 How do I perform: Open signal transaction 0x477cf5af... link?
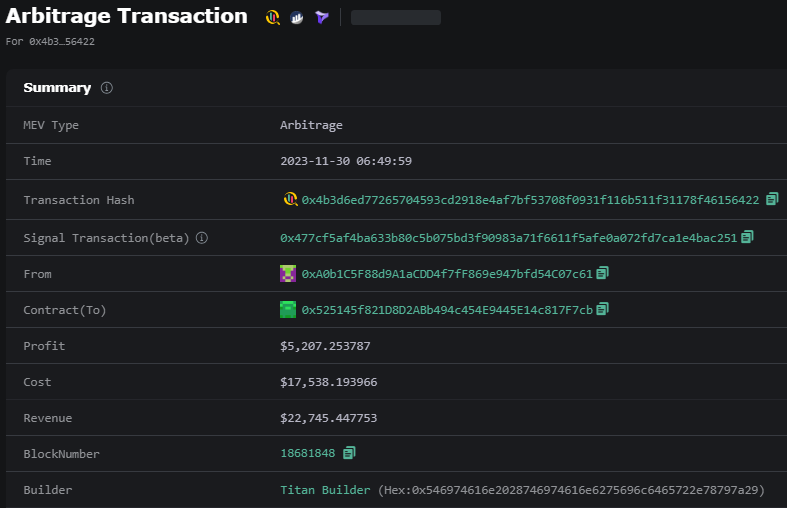[x=508, y=238]
